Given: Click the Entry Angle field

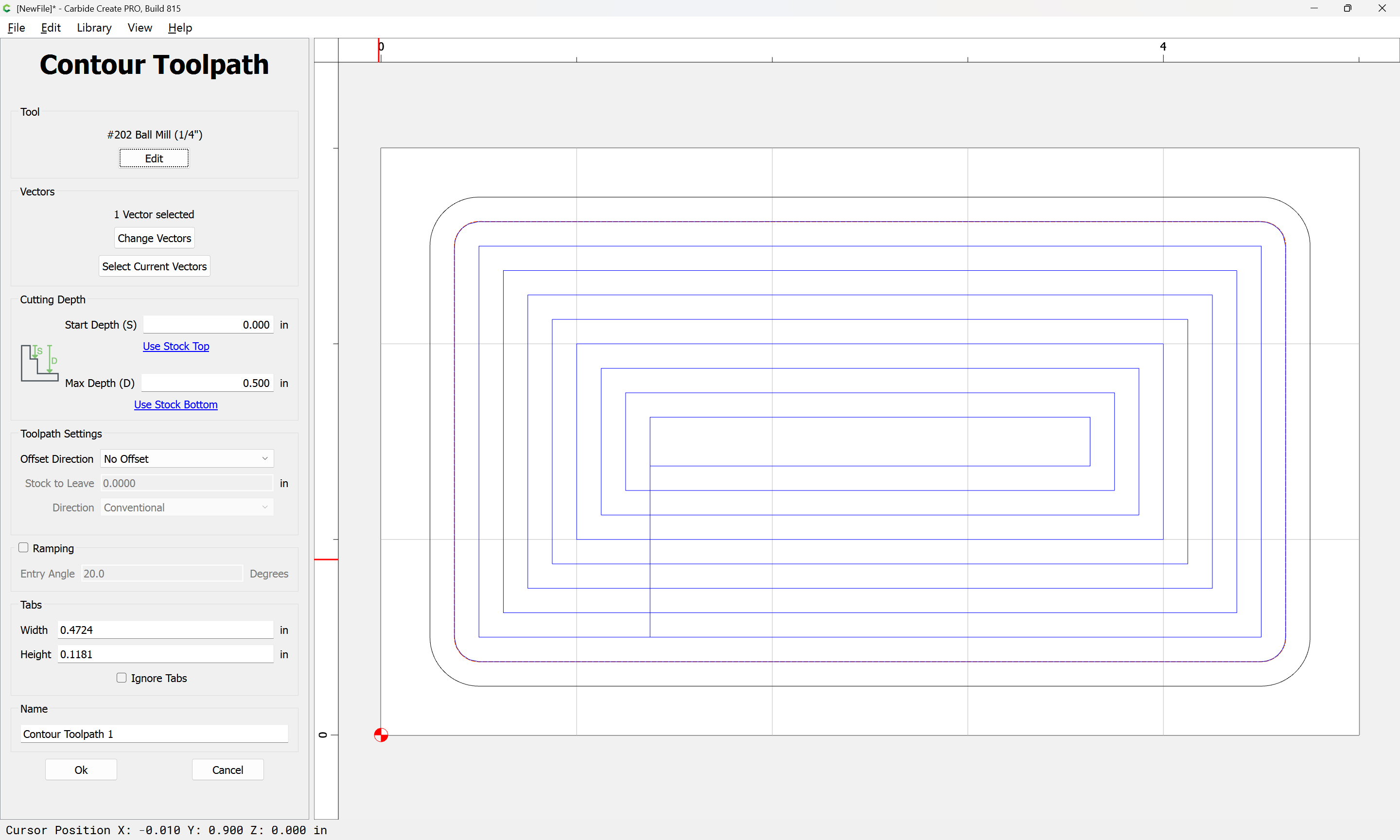Looking at the screenshot, I should point(162,574).
